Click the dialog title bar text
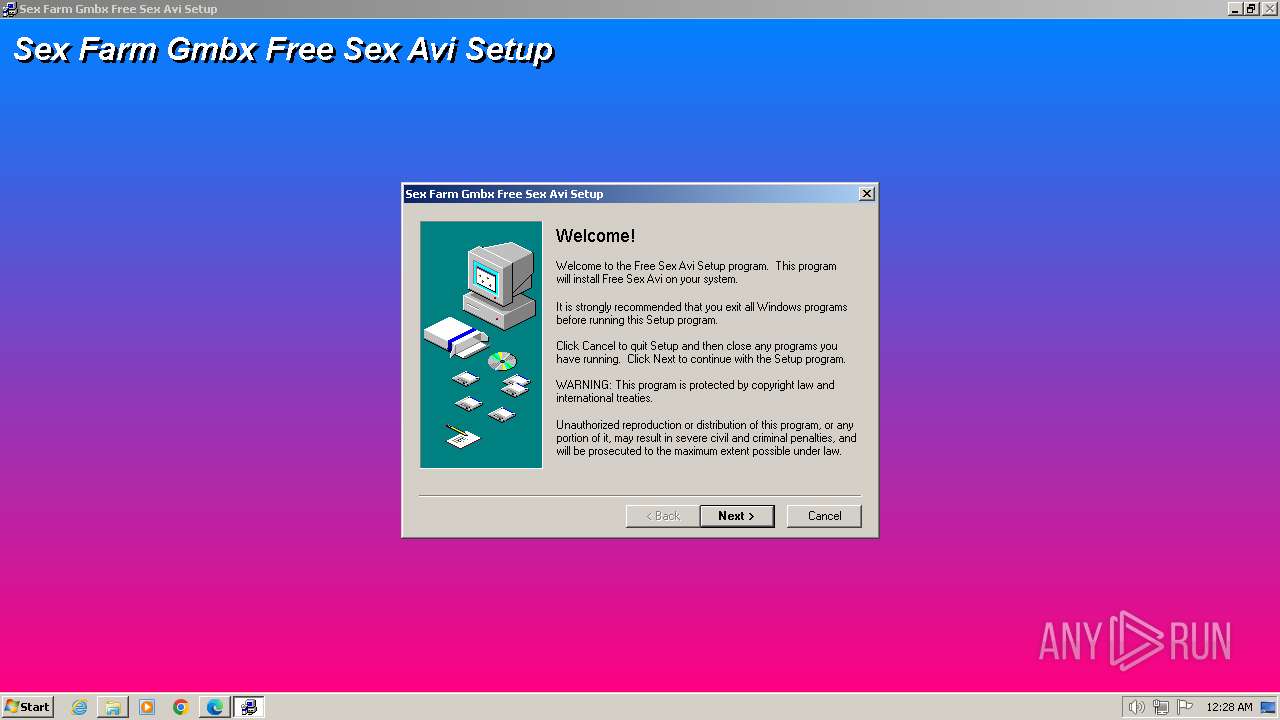Image resolution: width=1280 pixels, height=720 pixels. click(x=504, y=194)
